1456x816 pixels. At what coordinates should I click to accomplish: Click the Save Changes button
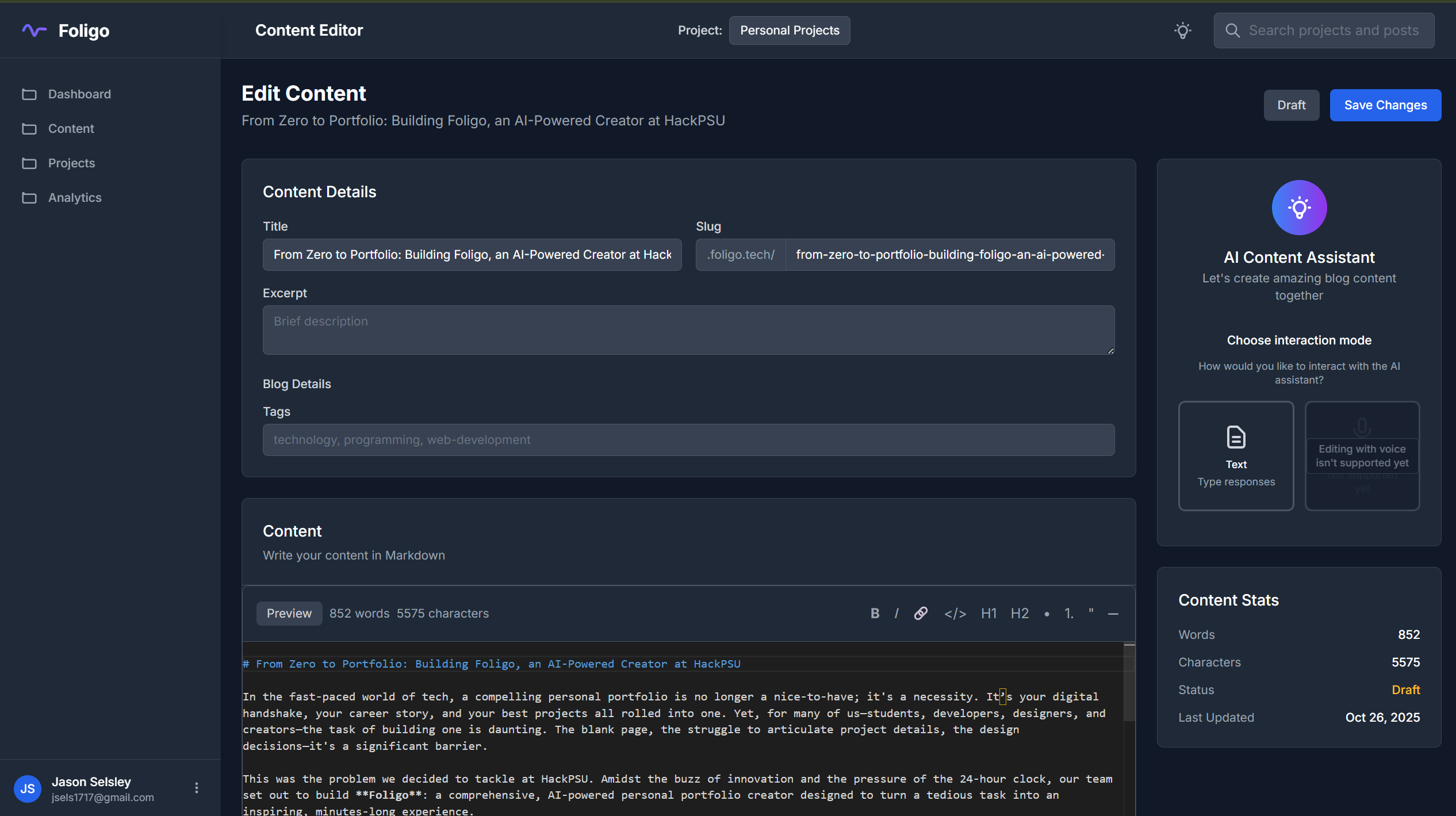pos(1385,105)
